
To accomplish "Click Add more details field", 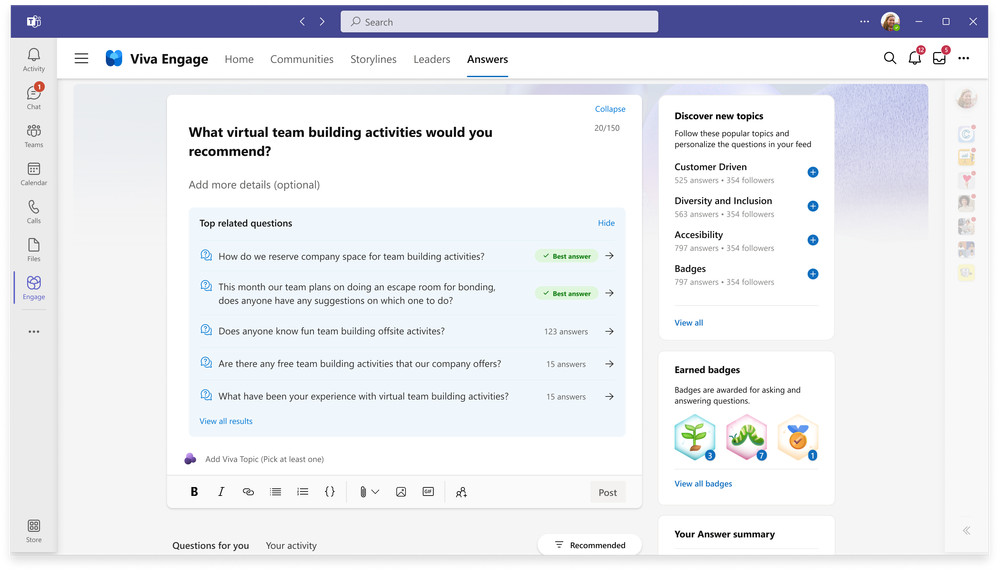I will coord(254,185).
